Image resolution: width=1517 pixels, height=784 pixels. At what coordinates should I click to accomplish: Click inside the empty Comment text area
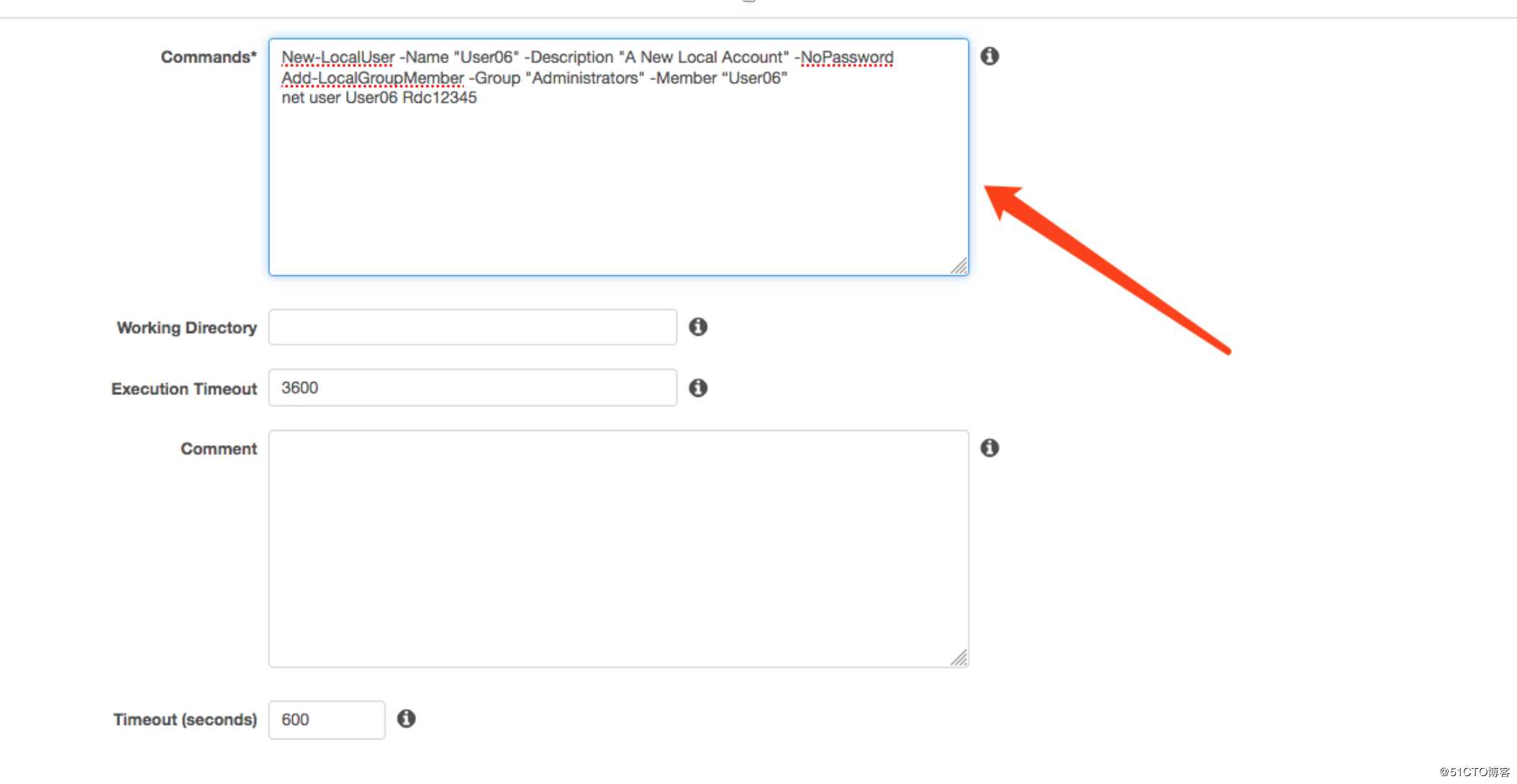point(619,549)
